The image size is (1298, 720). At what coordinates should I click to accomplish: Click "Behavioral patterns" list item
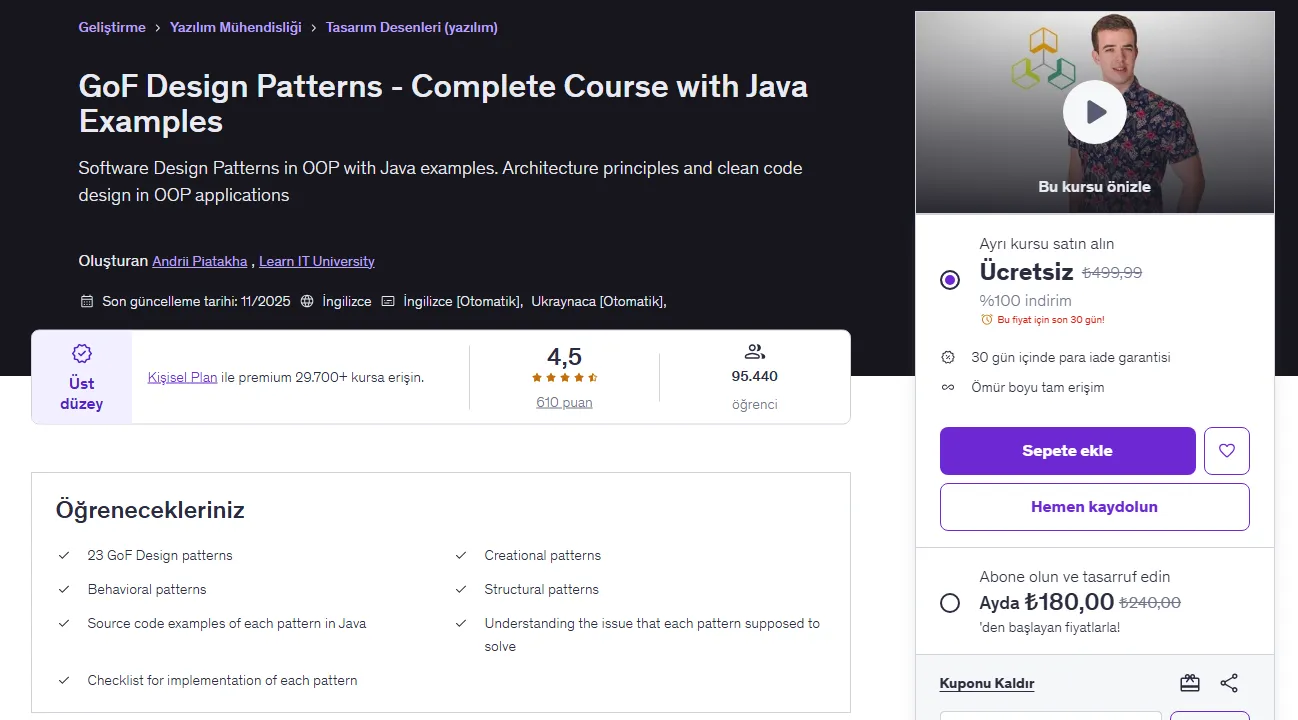coord(147,589)
